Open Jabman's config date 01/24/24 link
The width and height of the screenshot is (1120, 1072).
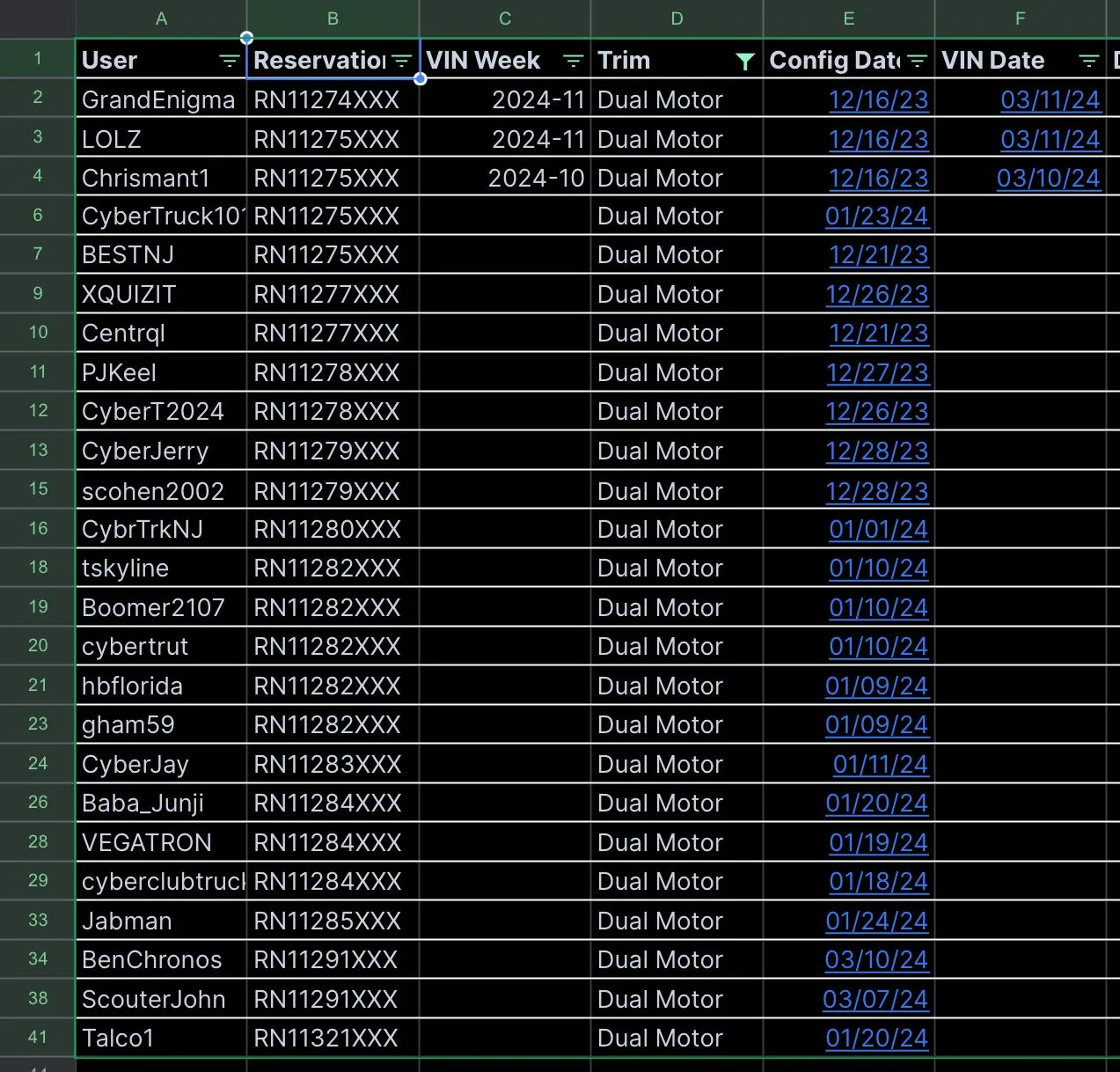[x=877, y=921]
